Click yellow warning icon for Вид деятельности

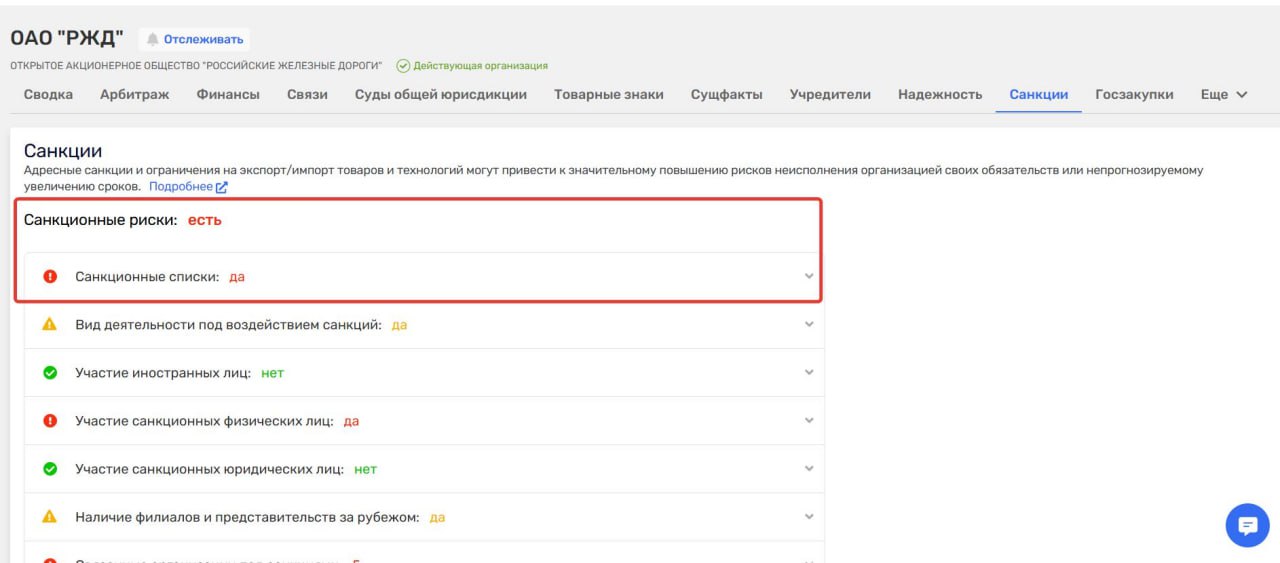(x=50, y=325)
